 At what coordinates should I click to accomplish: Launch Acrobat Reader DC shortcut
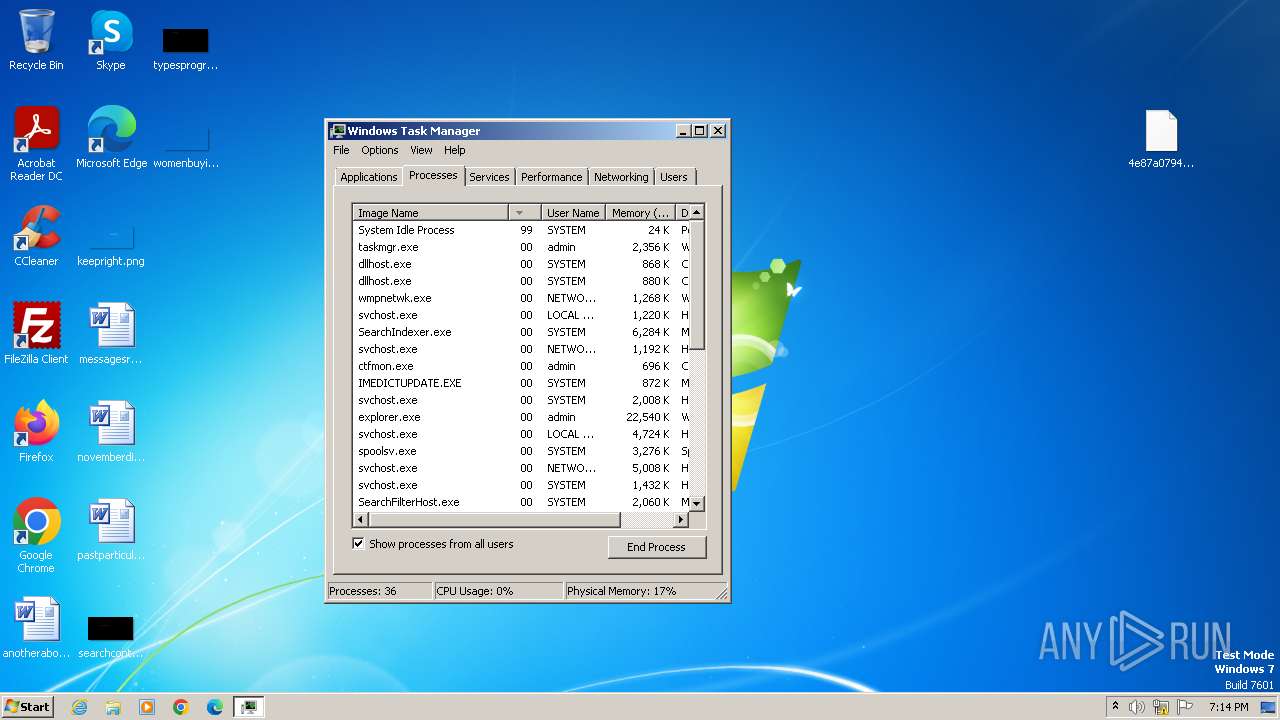tap(36, 144)
